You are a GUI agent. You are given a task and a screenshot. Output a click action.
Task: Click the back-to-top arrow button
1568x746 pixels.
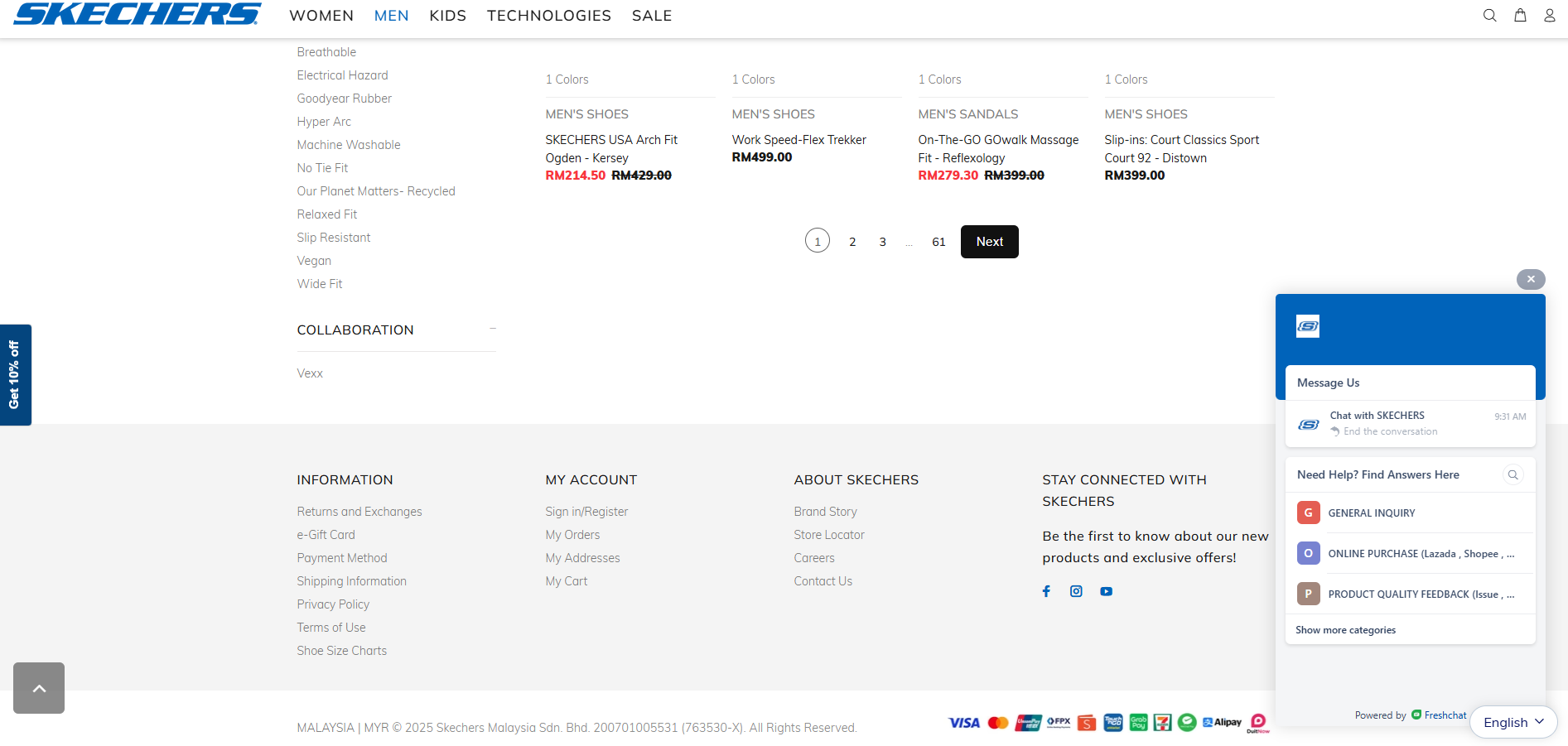point(39,688)
